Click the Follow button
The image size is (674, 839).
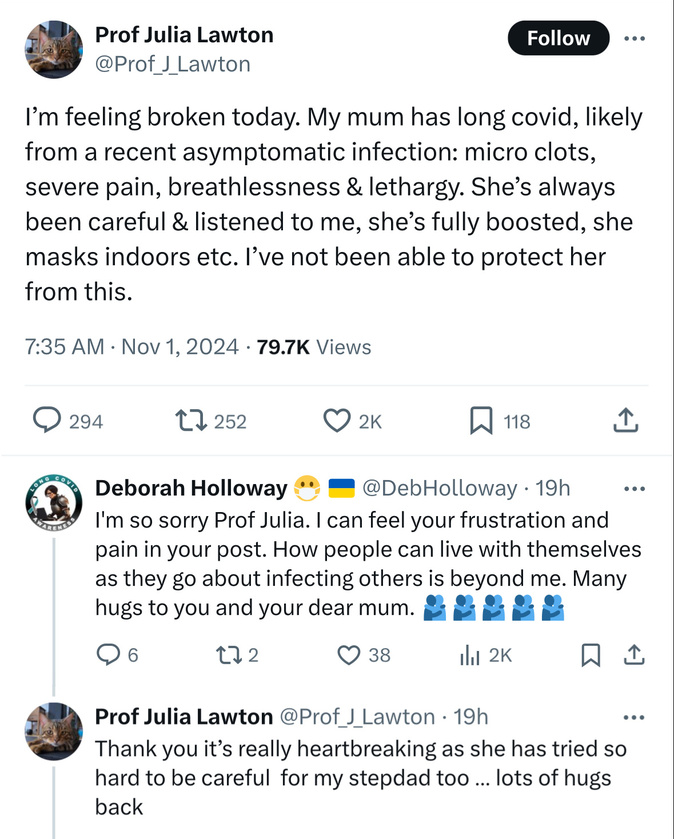[x=558, y=39]
